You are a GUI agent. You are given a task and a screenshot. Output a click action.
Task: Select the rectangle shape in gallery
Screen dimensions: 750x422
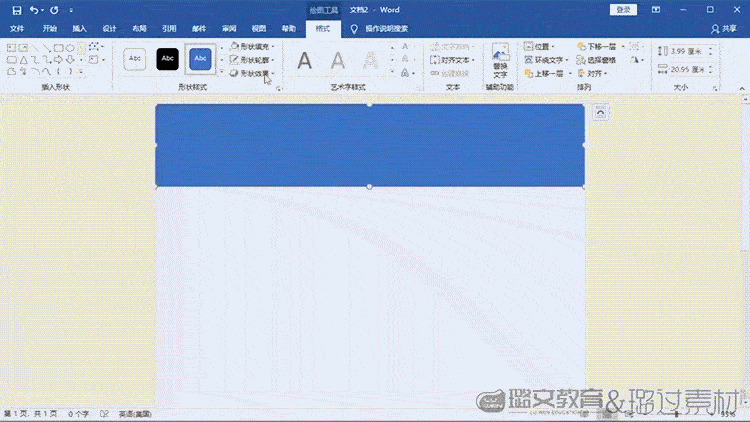coord(58,48)
